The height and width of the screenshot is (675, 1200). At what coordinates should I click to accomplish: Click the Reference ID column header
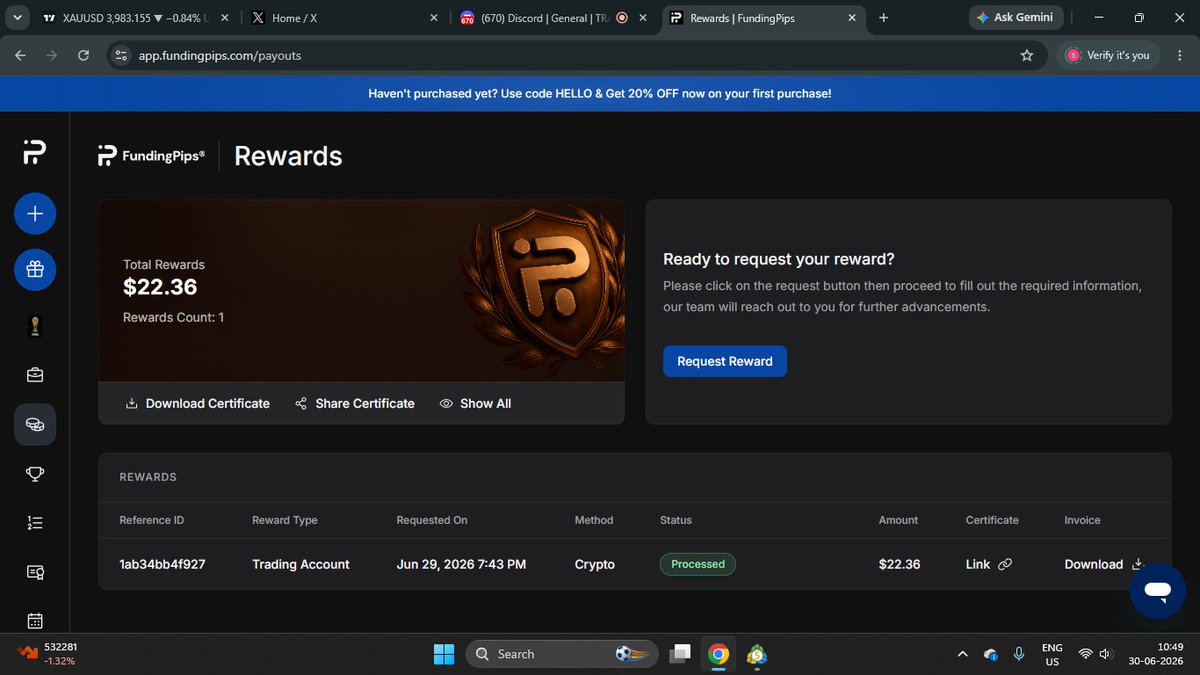(152, 520)
